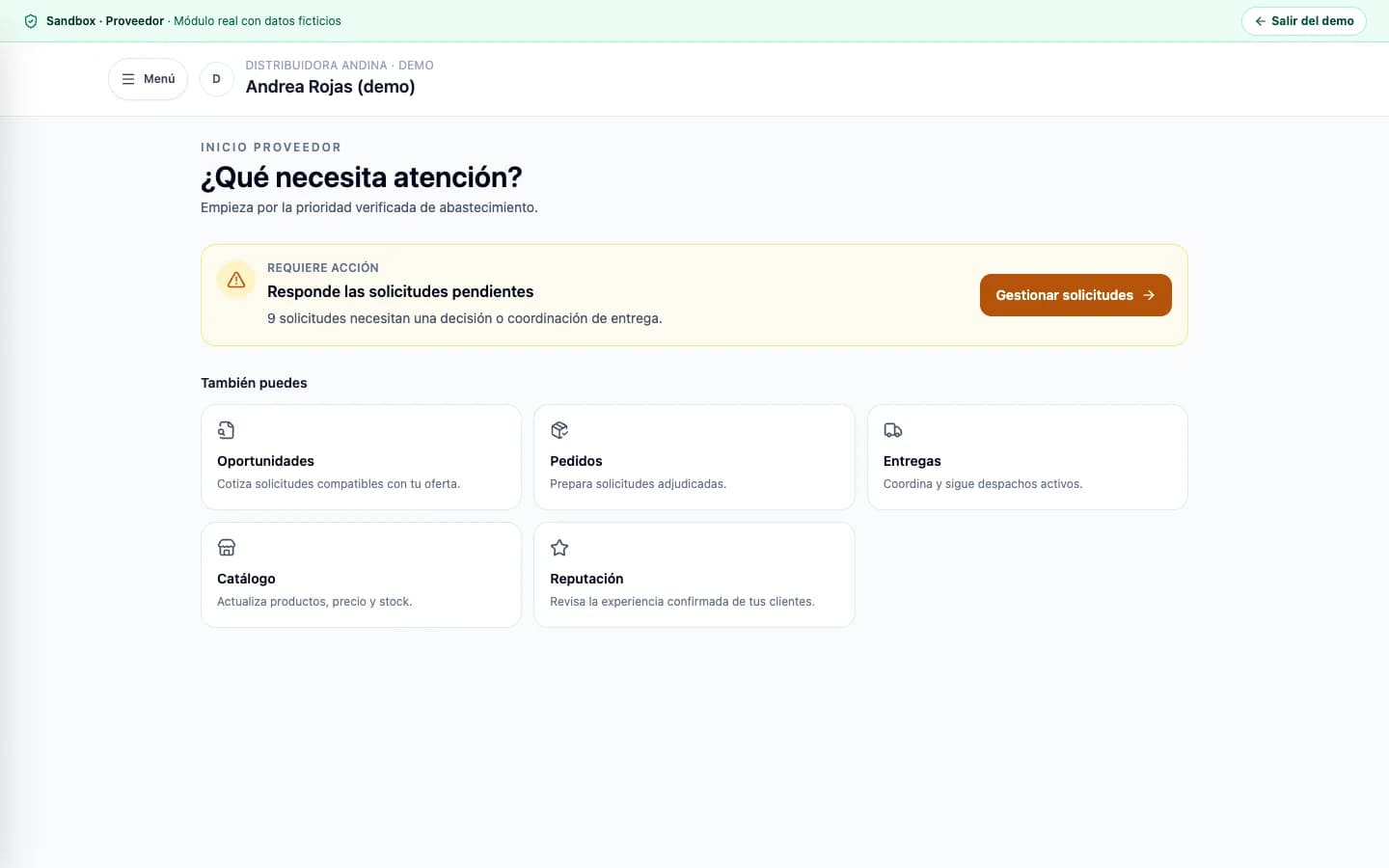This screenshot has height=868, width=1389.
Task: Click Salir del demo
Action: click(1303, 21)
